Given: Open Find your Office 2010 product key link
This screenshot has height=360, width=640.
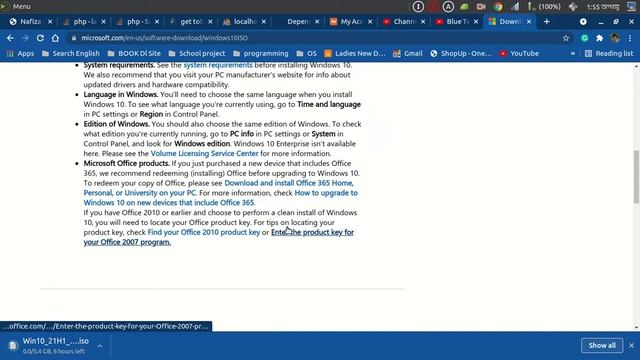Looking at the screenshot, I should pyautogui.click(x=204, y=232).
